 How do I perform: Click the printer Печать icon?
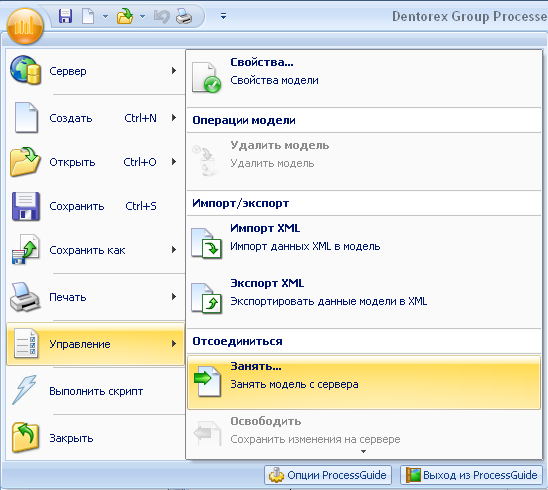pos(25,297)
